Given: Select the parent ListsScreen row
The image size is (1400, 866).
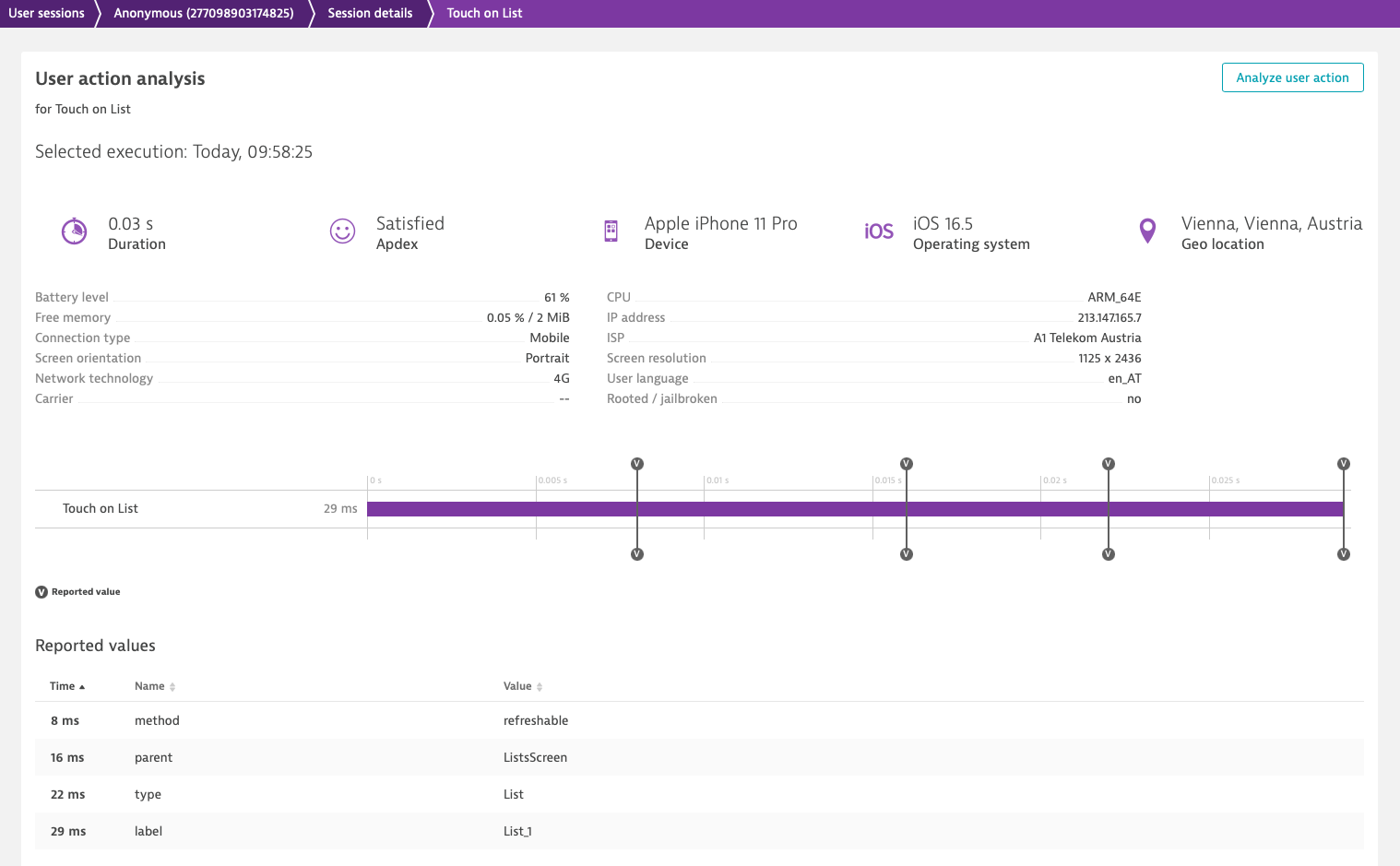Looking at the screenshot, I should pos(699,757).
